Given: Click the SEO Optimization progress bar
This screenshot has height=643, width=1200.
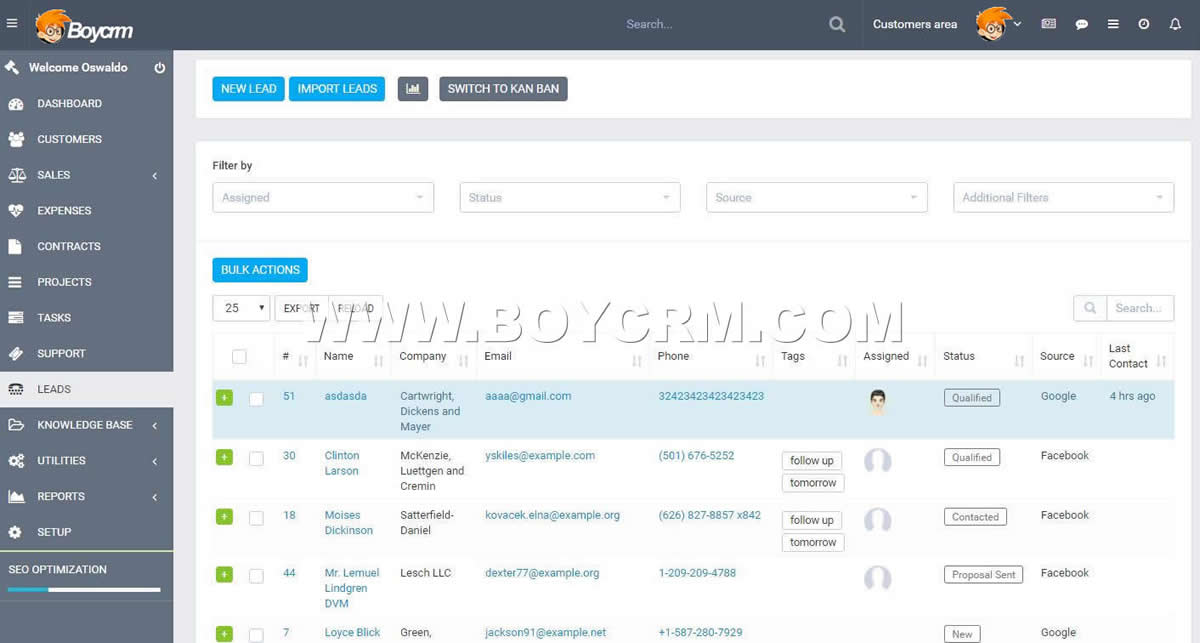Looking at the screenshot, I should (x=84, y=589).
